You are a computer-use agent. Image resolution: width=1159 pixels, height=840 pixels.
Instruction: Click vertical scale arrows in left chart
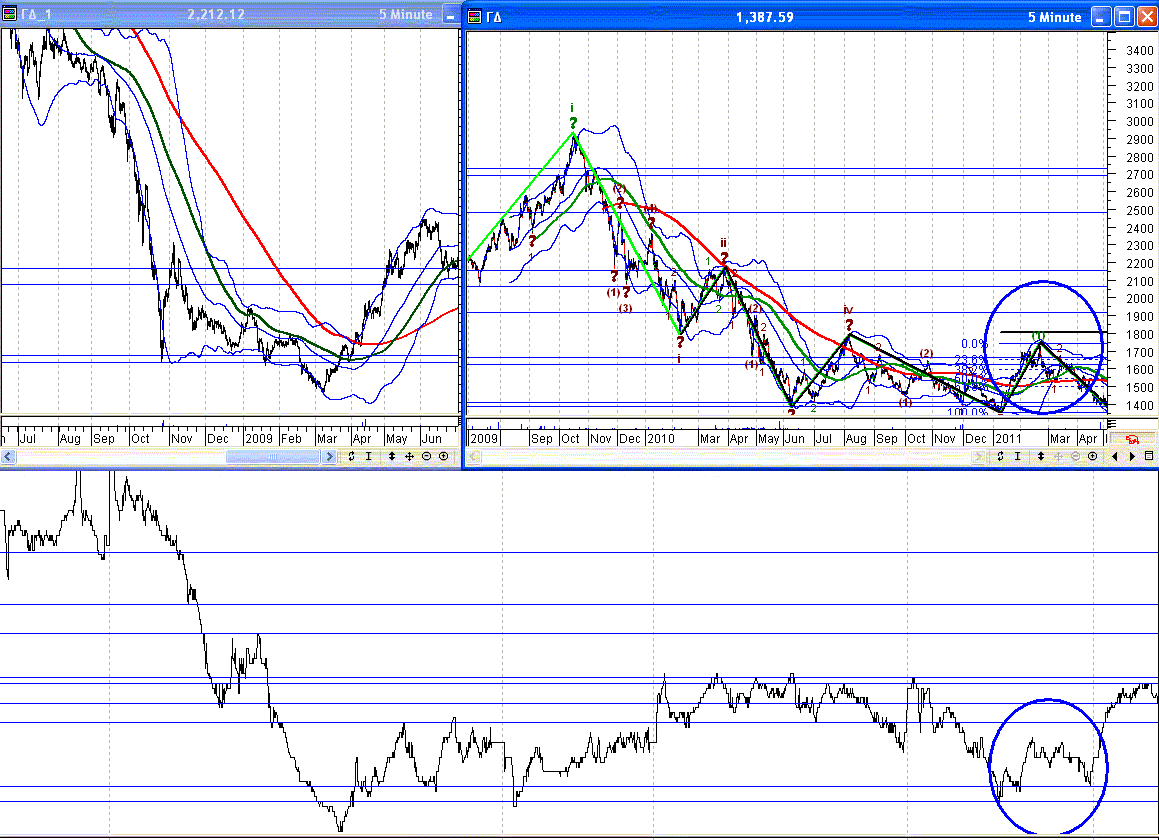(x=392, y=456)
